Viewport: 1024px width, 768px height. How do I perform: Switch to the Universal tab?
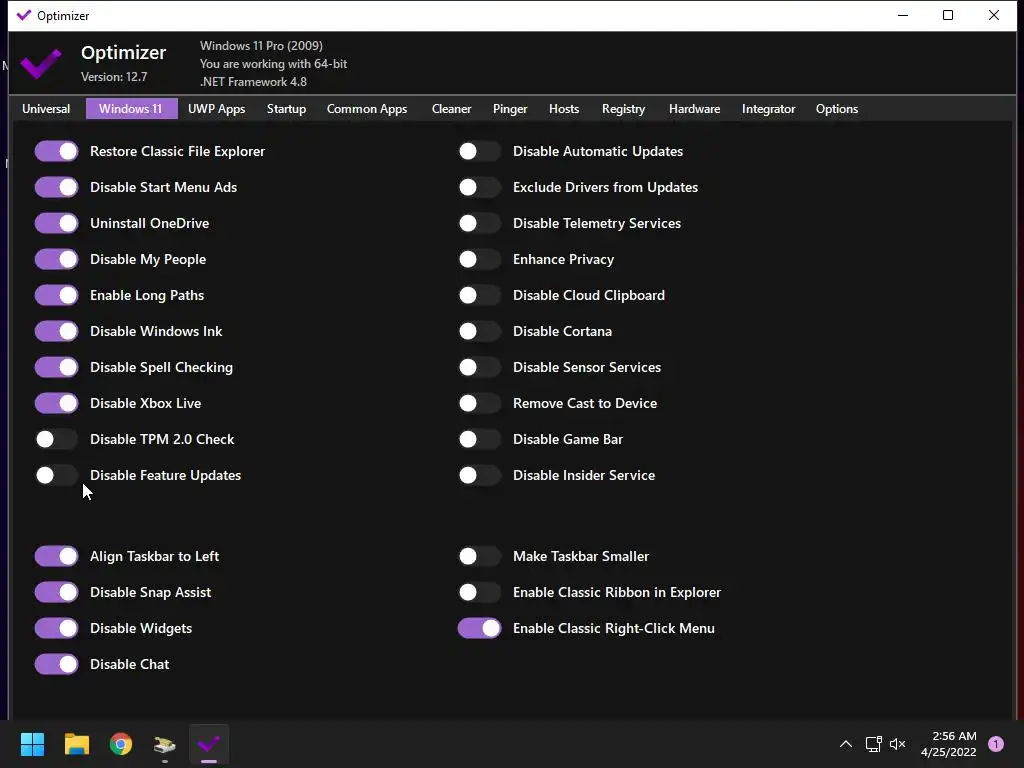pyautogui.click(x=46, y=108)
